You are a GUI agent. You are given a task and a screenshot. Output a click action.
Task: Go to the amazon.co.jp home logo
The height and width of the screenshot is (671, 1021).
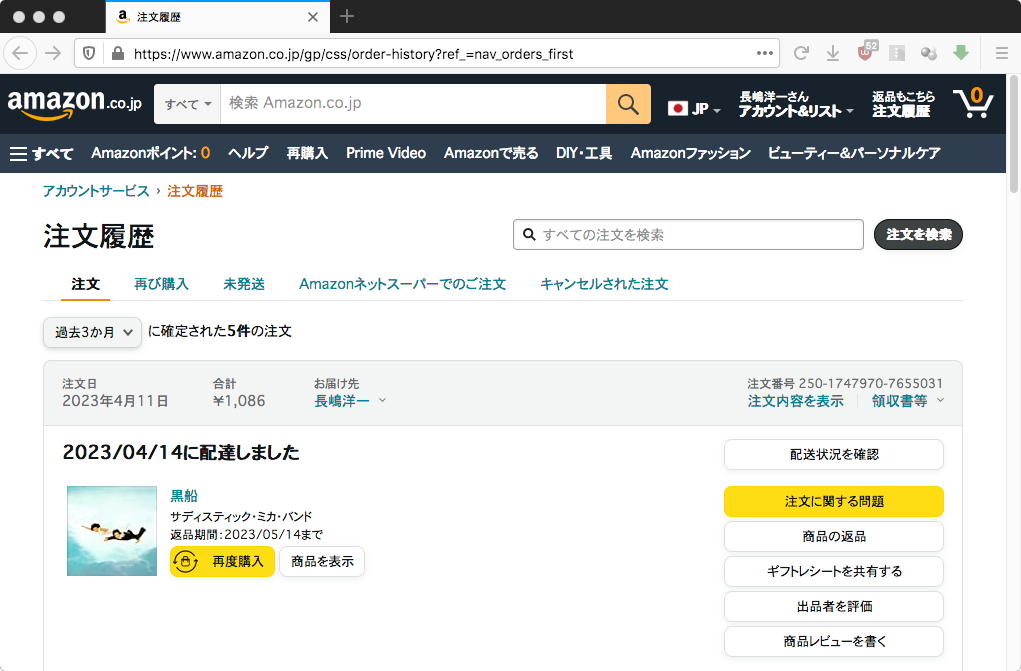coord(74,104)
